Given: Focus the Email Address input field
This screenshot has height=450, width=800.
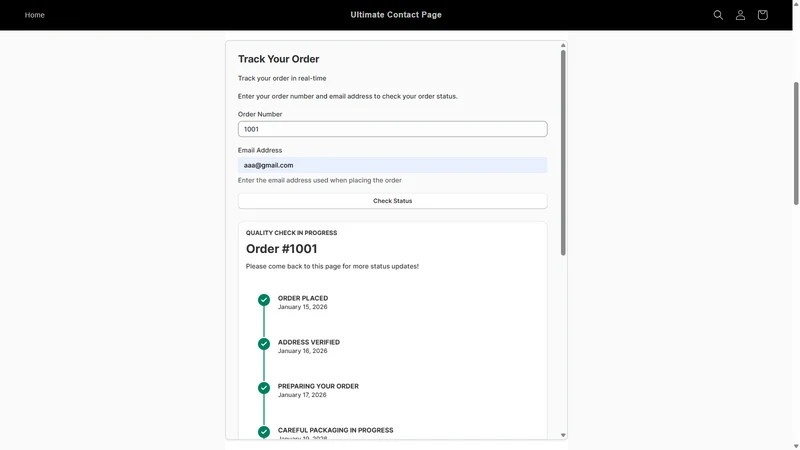Looking at the screenshot, I should click(x=392, y=165).
